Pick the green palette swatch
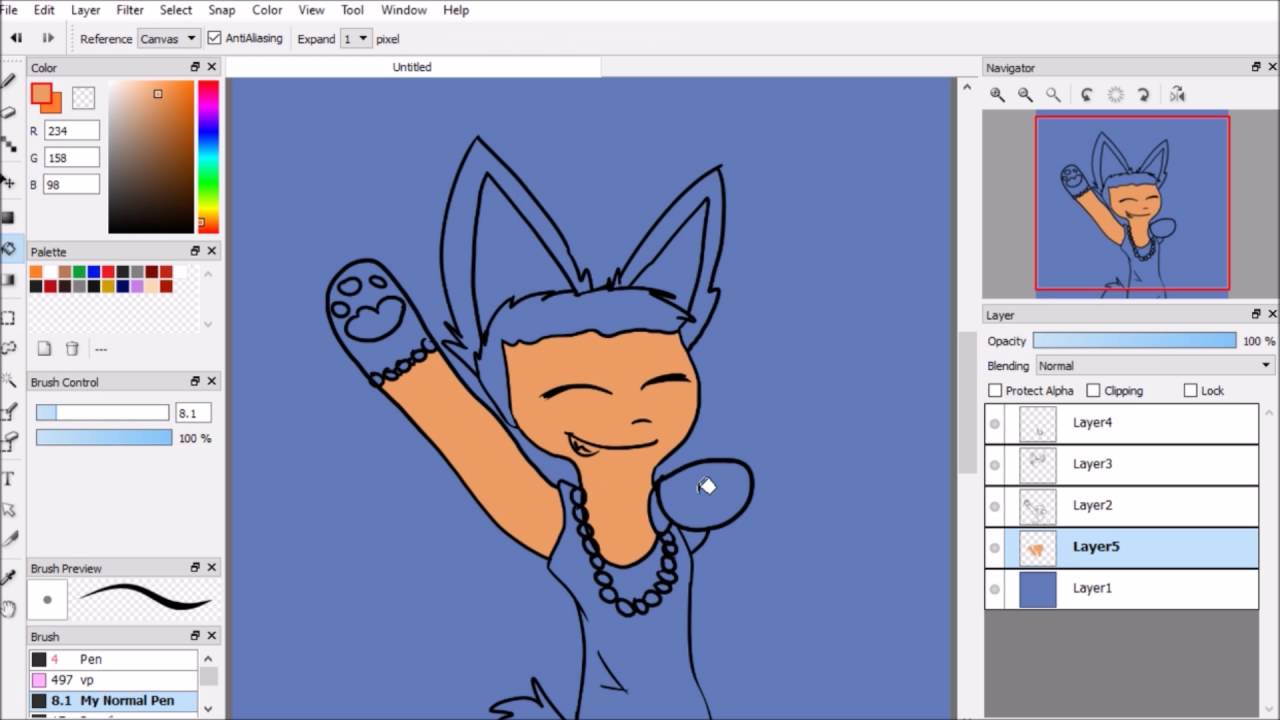Viewport: 1280px width, 720px height. [79, 272]
